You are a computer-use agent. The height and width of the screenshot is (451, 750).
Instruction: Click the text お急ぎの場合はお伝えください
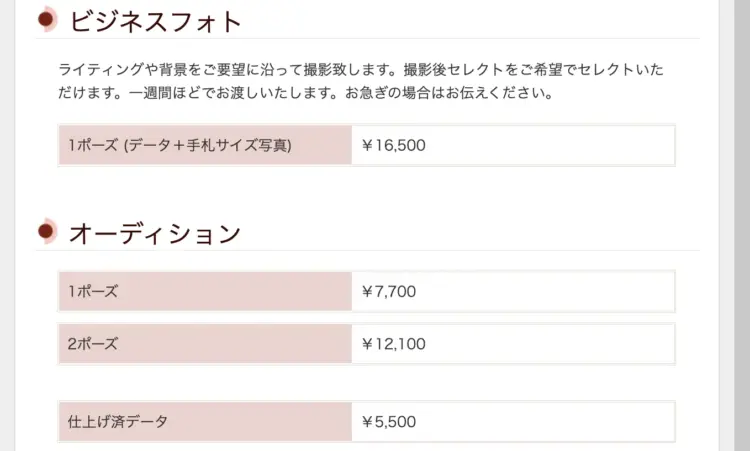tap(449, 94)
